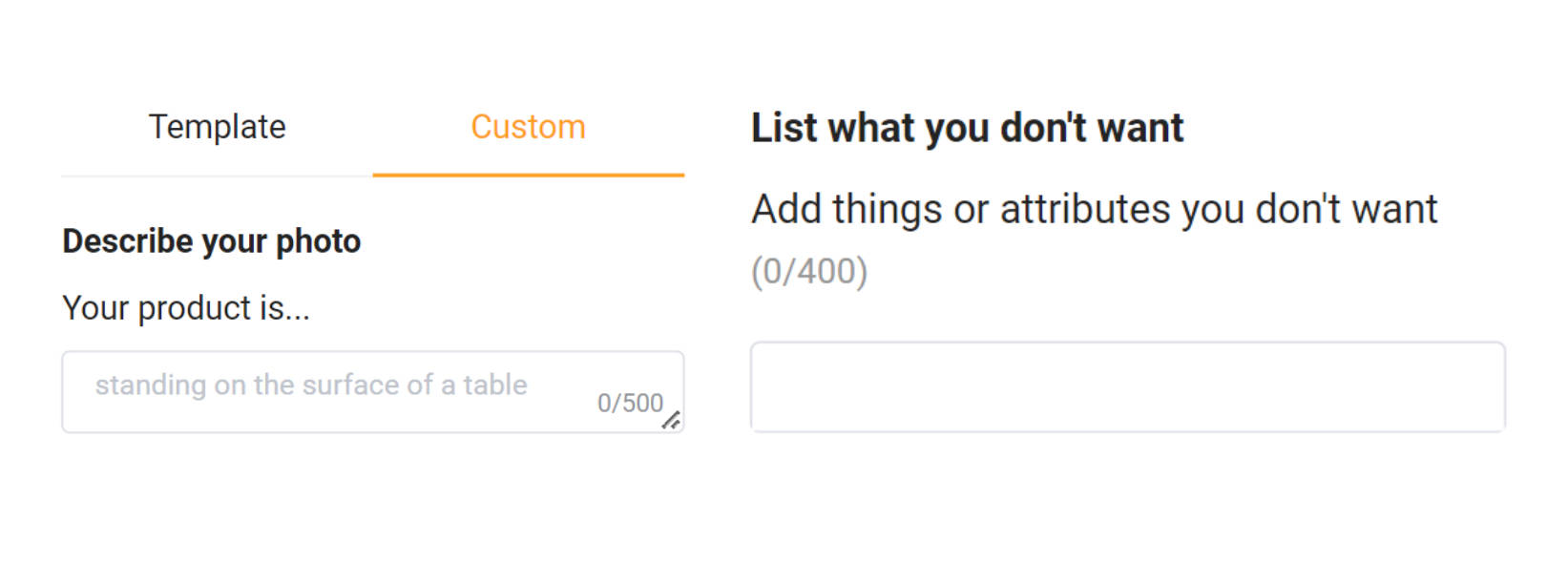1568x562 pixels.
Task: Click the border of the description field
Action: (372, 350)
